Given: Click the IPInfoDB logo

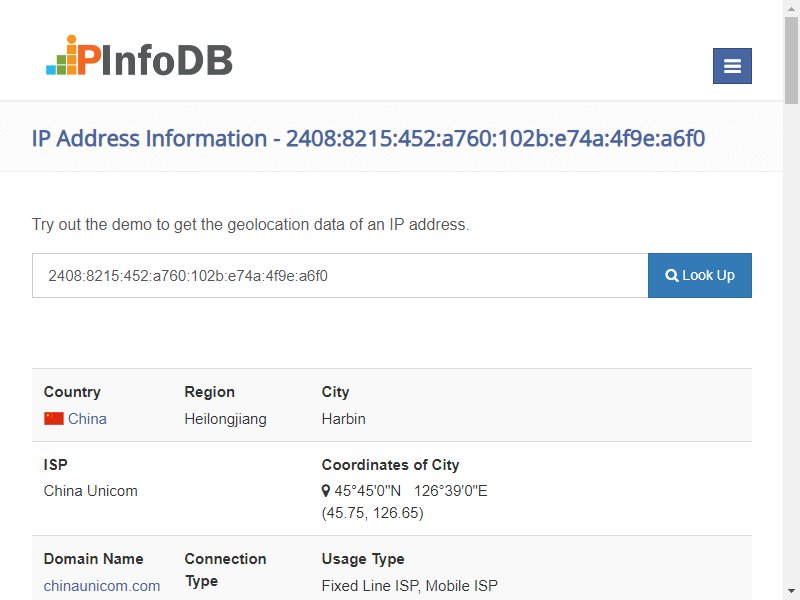Looking at the screenshot, I should click(139, 56).
